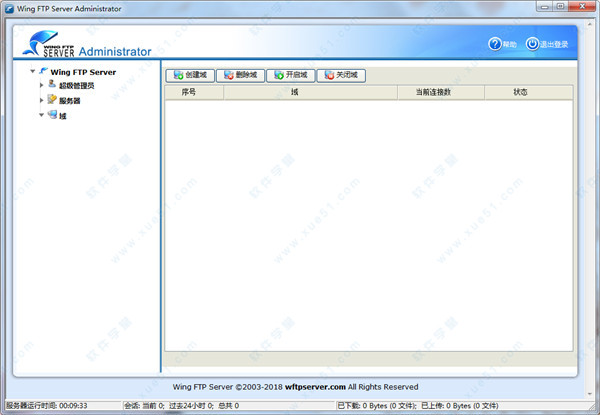Sort by the 序号 column header
This screenshot has width=600, height=415.
tap(194, 92)
